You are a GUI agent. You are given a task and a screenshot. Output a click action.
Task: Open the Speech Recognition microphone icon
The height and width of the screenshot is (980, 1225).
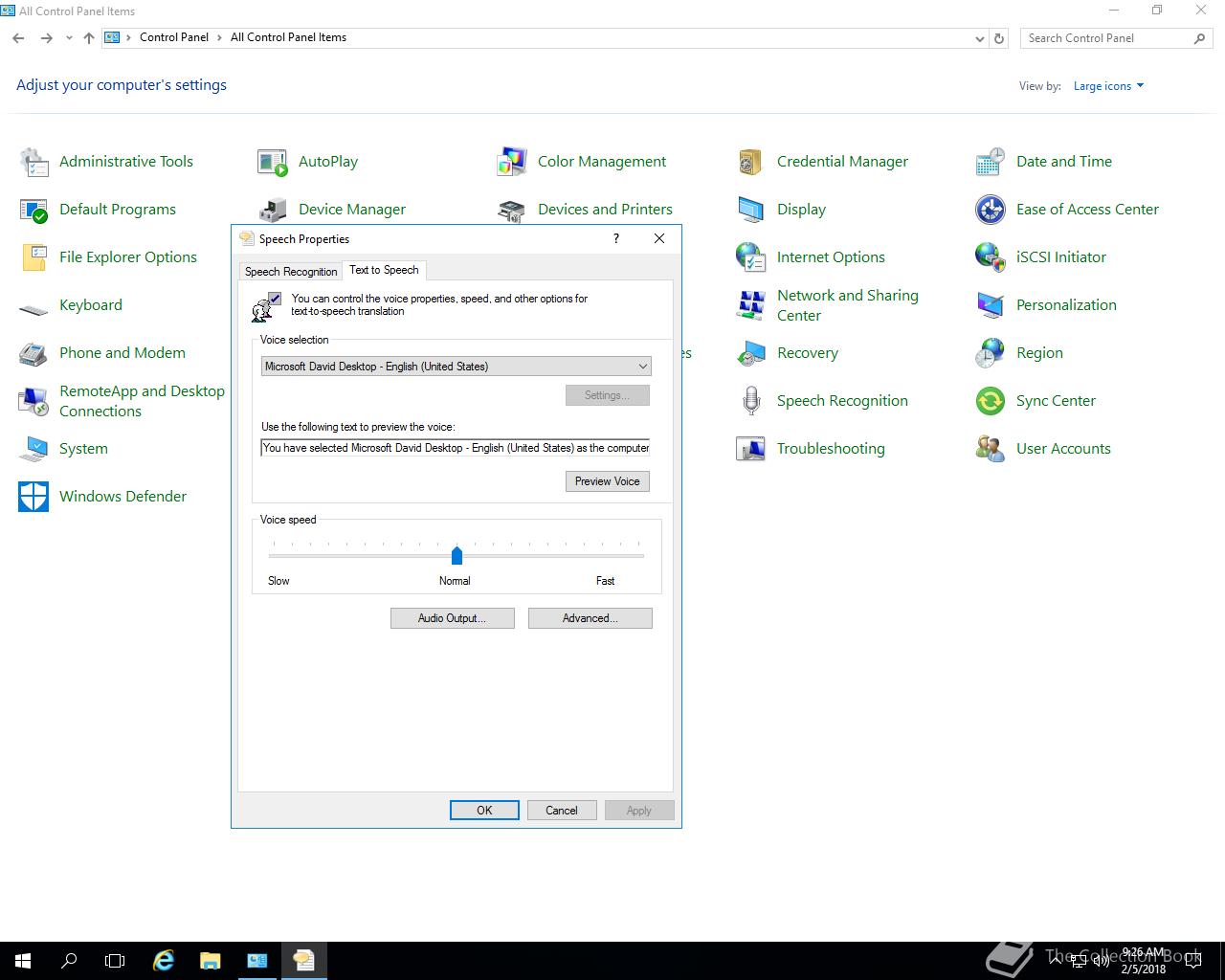(x=751, y=401)
